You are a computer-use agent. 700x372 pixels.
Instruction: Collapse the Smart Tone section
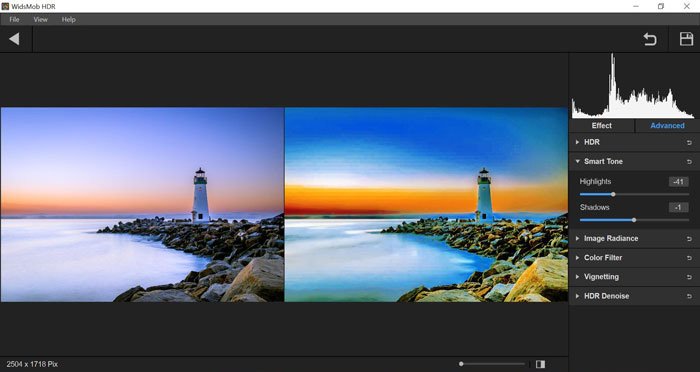577,161
